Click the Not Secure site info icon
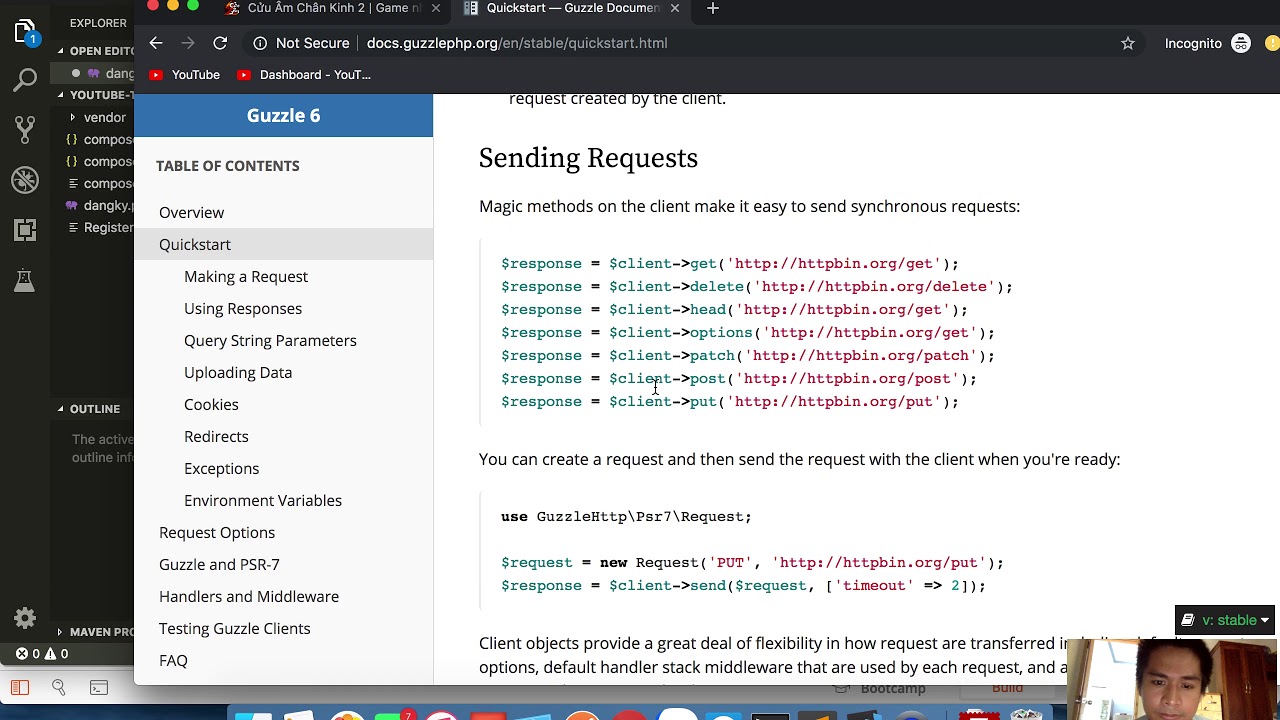Image resolution: width=1280 pixels, height=720 pixels. click(260, 43)
